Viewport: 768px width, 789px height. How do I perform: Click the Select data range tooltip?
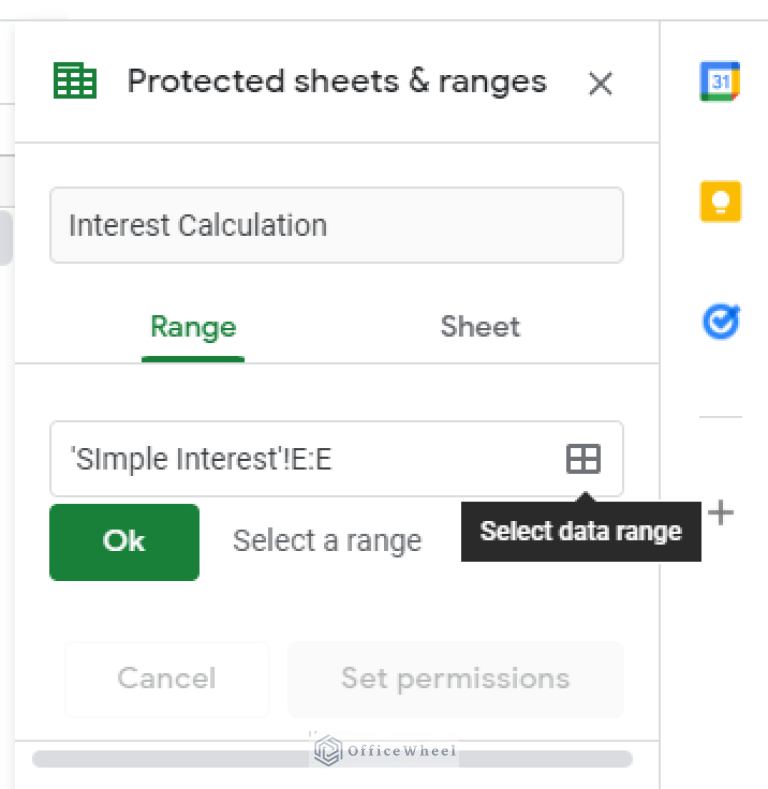point(581,531)
